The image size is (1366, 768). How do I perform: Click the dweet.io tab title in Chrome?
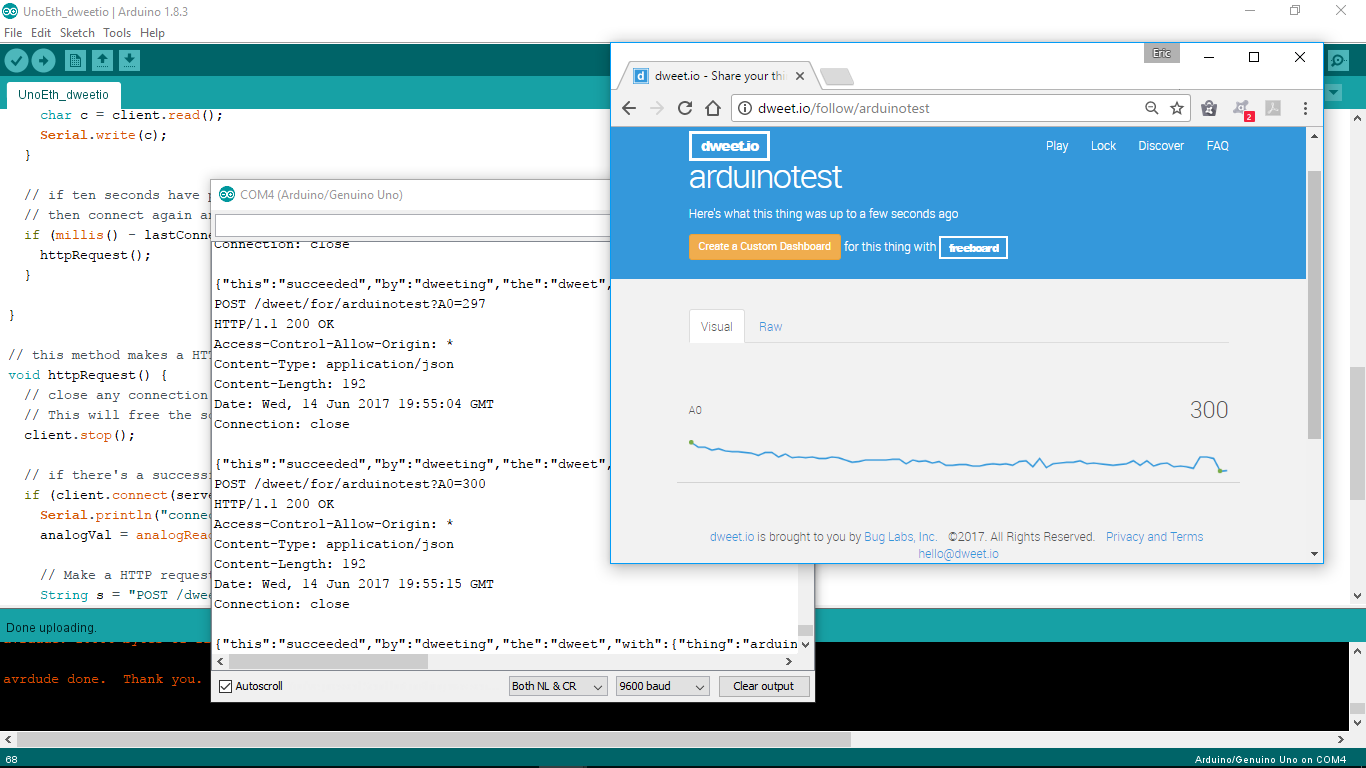tap(720, 76)
